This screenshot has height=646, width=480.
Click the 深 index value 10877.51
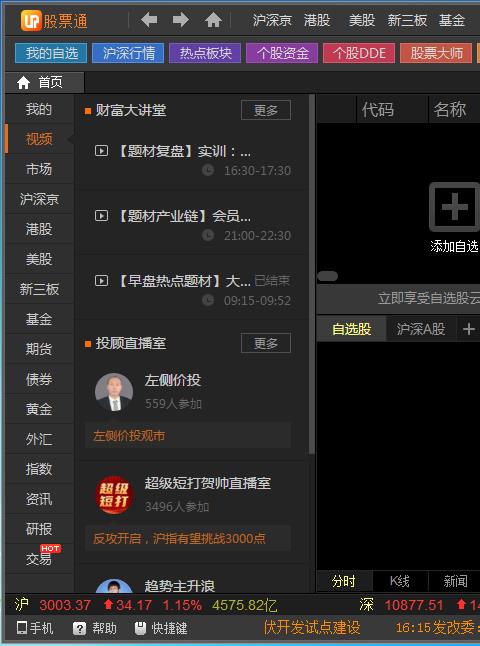[414, 605]
